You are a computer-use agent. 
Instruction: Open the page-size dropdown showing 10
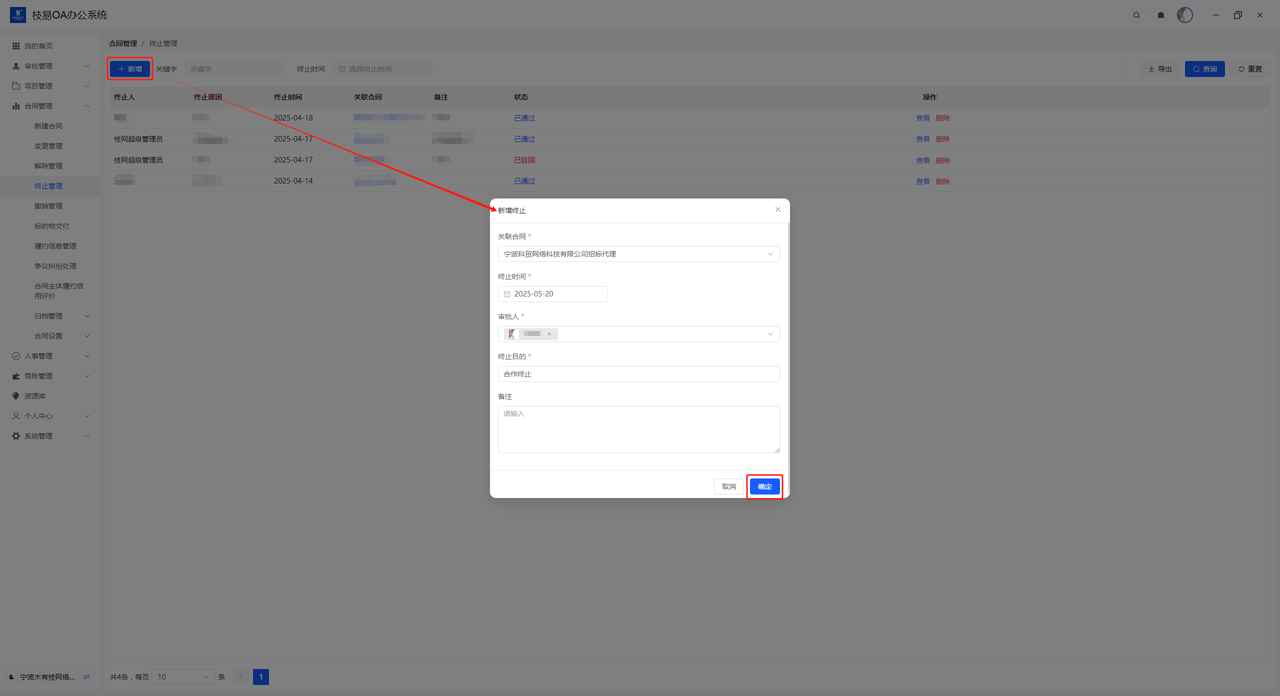[183, 677]
